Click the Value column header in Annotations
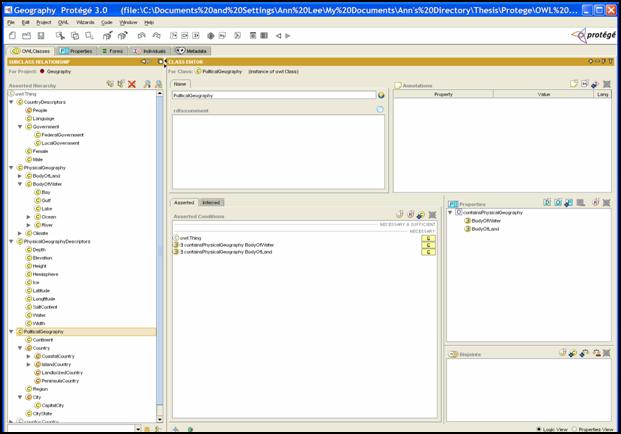 544,94
